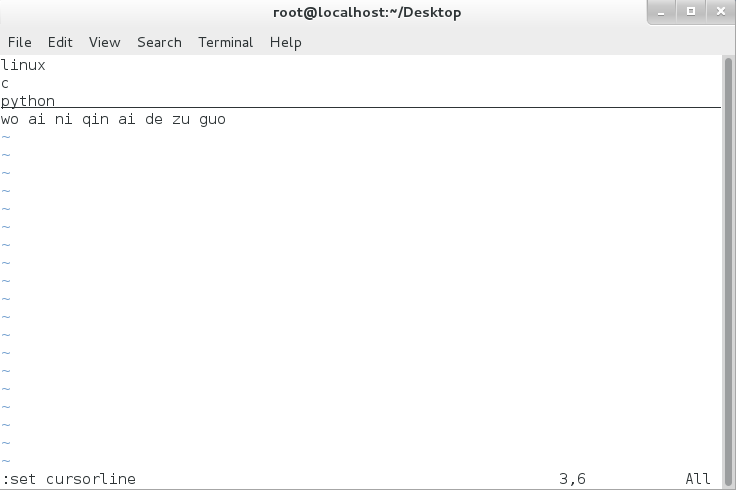The width and height of the screenshot is (736, 490).
Task: Maximize the terminal window
Action: pos(691,12)
